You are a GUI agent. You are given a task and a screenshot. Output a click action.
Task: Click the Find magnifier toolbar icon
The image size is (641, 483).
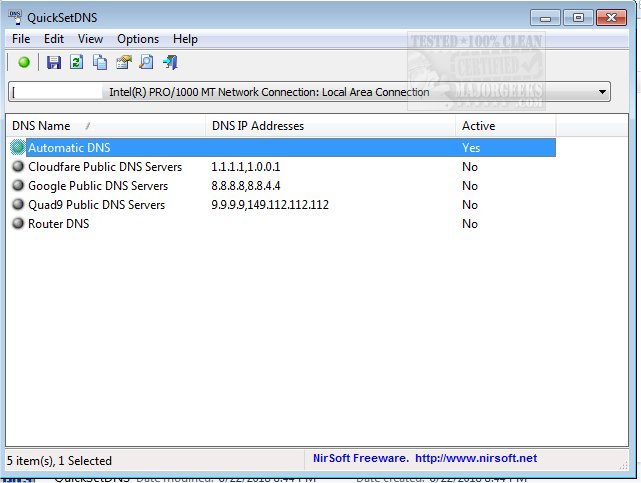point(147,62)
